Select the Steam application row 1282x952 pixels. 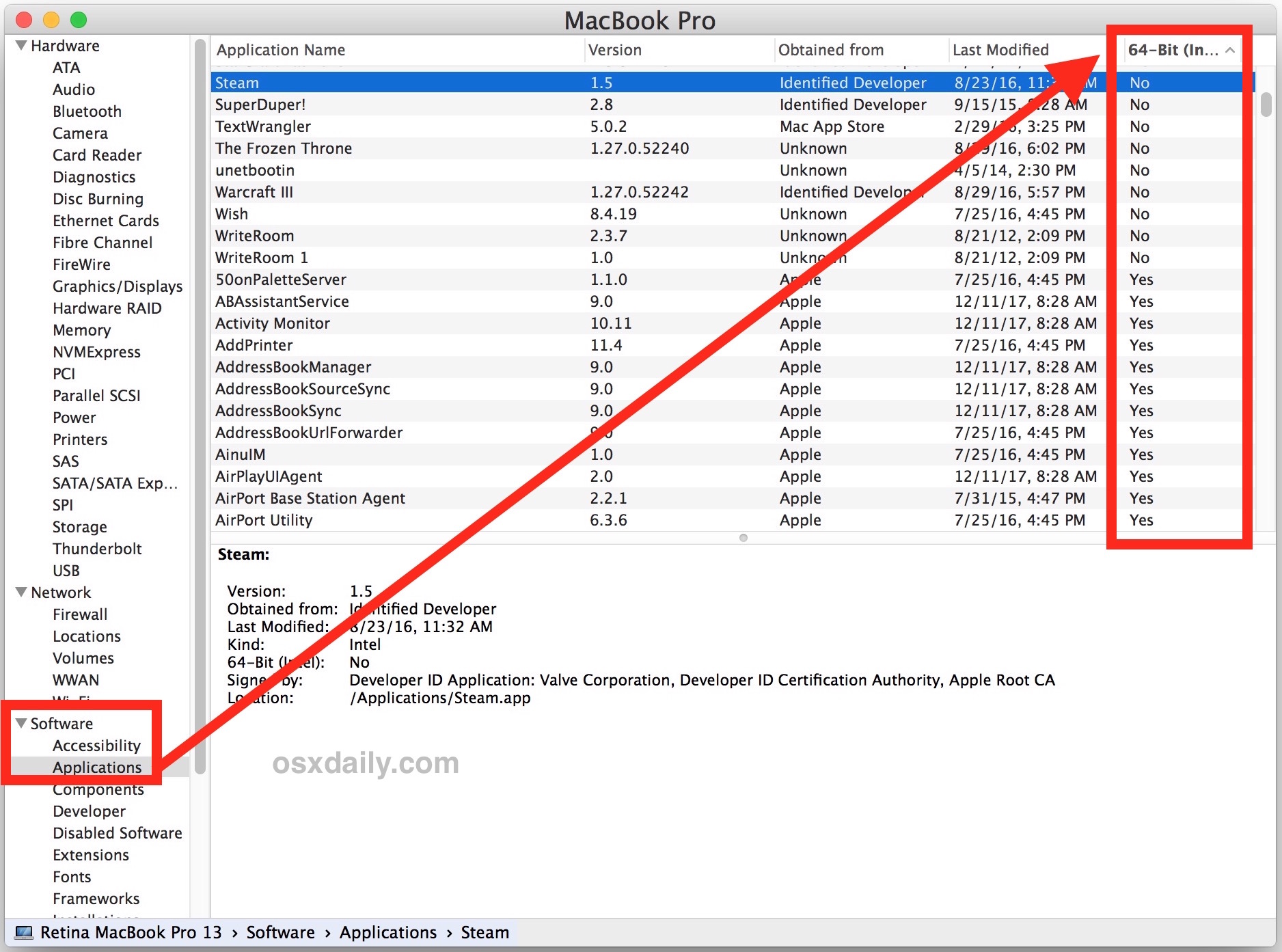733,83
